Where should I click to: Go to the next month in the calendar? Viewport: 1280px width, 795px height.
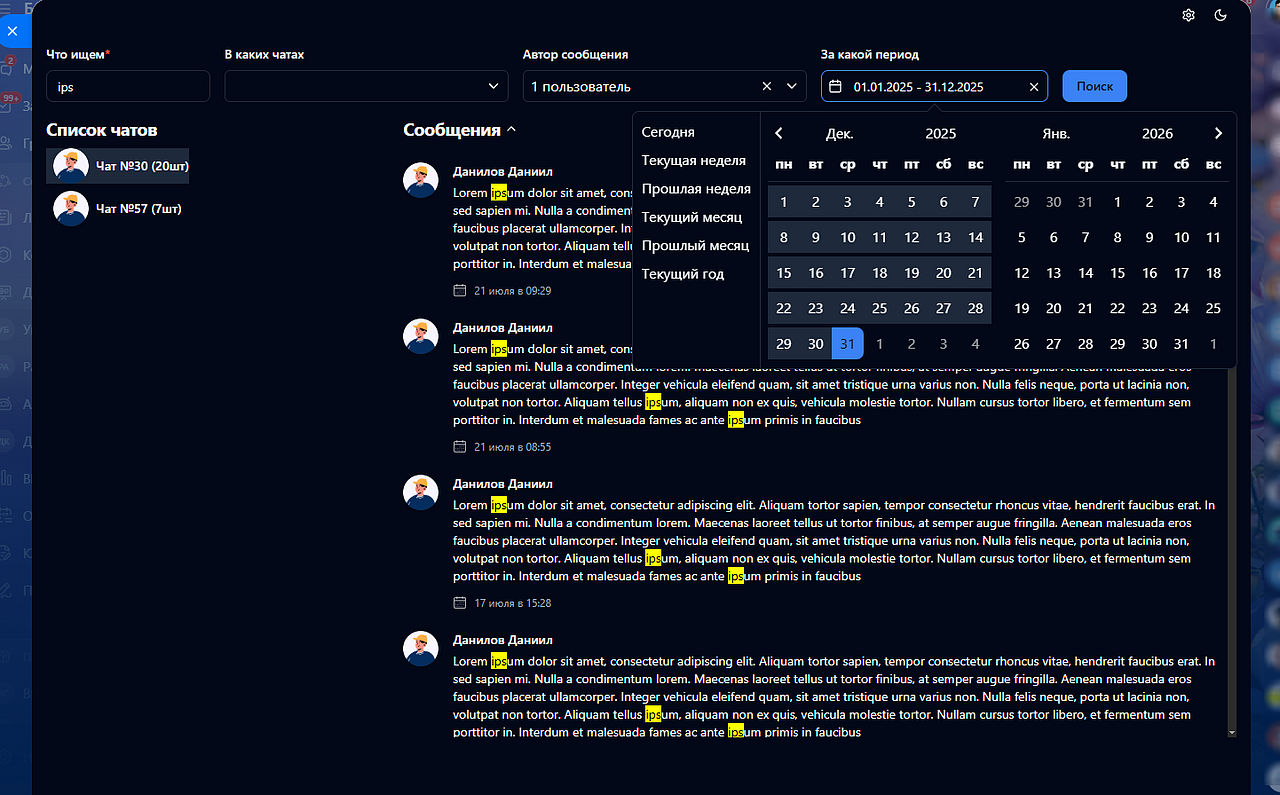tap(1218, 133)
